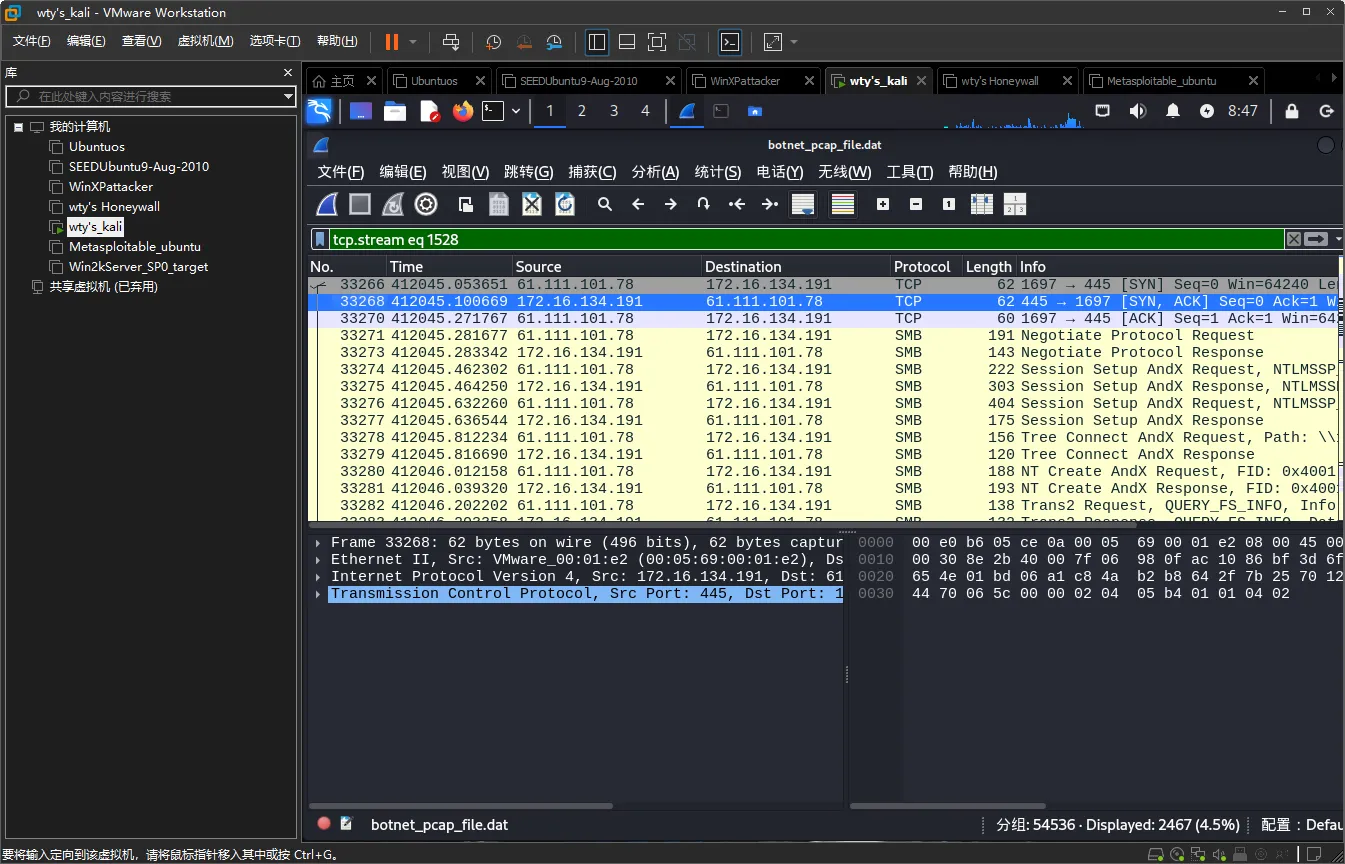Switch to the WinXPattacker VM tab

[745, 81]
